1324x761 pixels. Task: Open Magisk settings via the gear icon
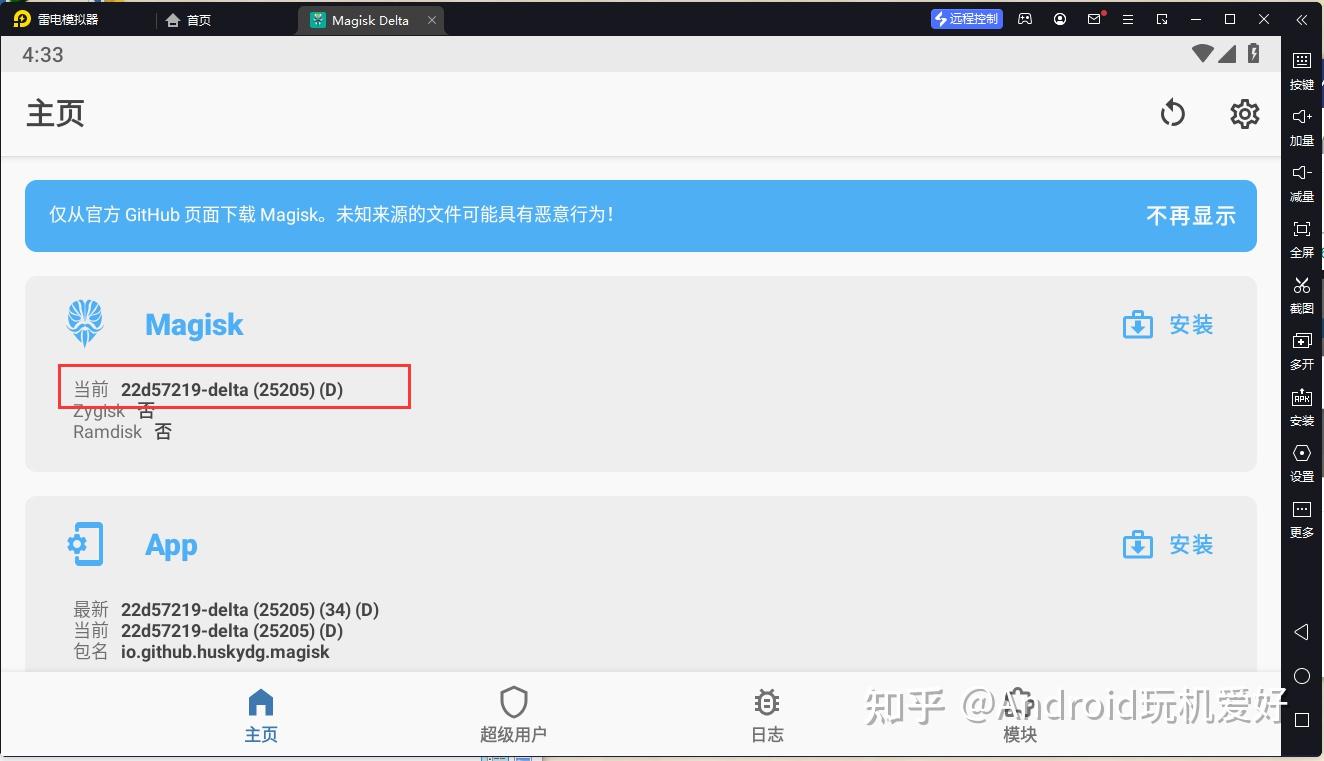point(1244,113)
